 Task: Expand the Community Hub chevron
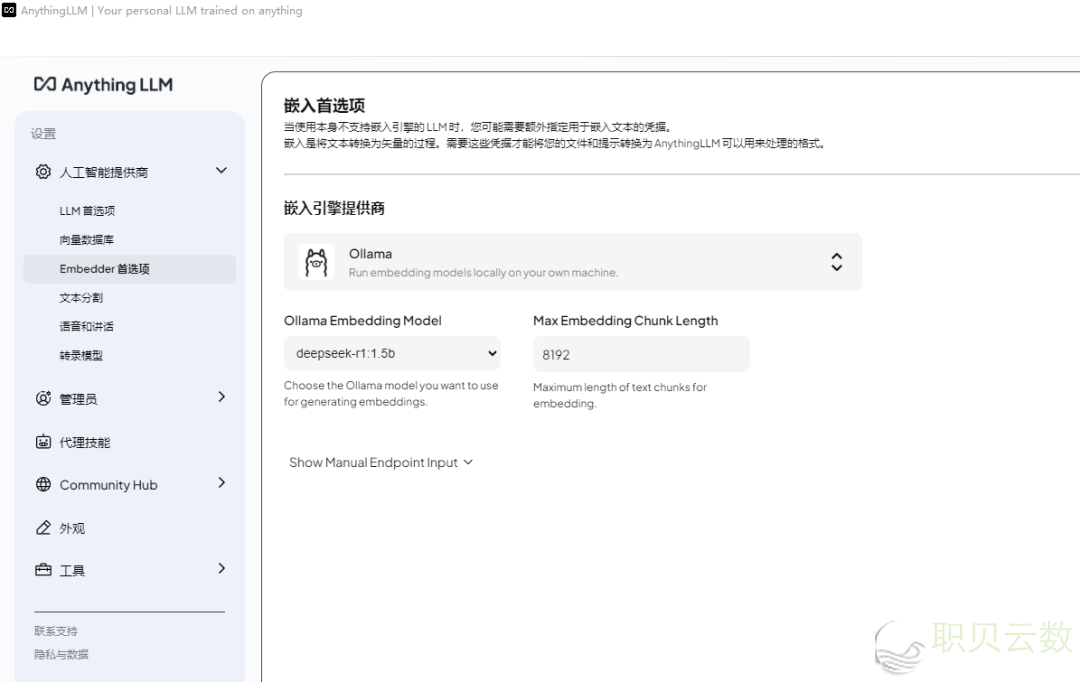tap(221, 483)
